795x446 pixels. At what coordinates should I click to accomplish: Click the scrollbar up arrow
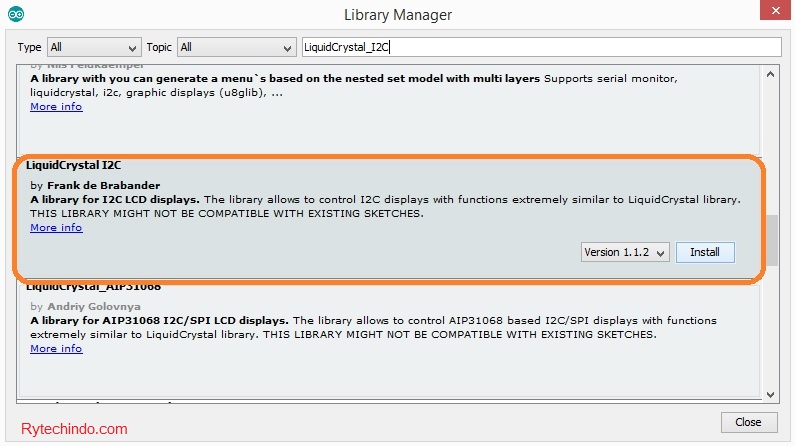770,73
